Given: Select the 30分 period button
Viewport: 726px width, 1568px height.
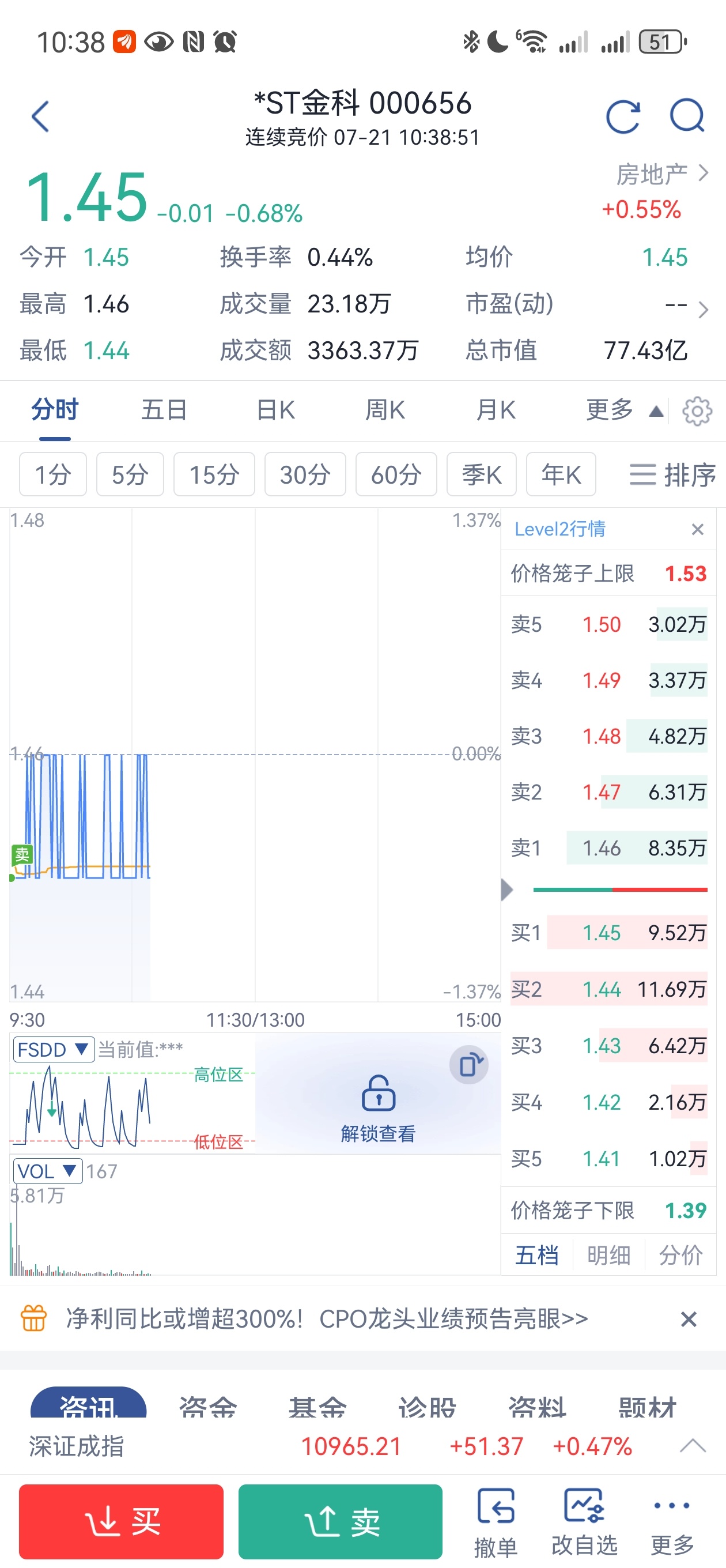Looking at the screenshot, I should point(305,474).
